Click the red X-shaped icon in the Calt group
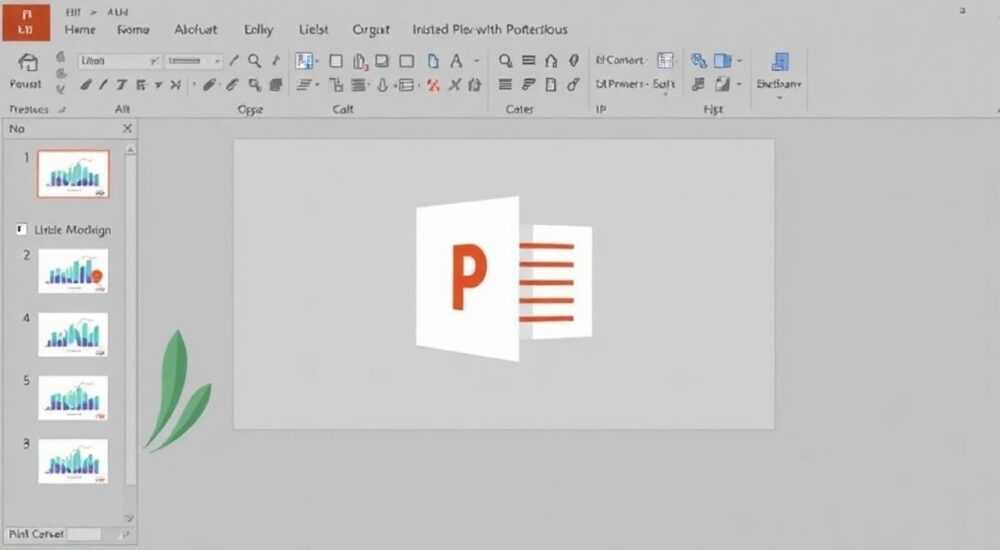This screenshot has height=550, width=1000. (433, 85)
